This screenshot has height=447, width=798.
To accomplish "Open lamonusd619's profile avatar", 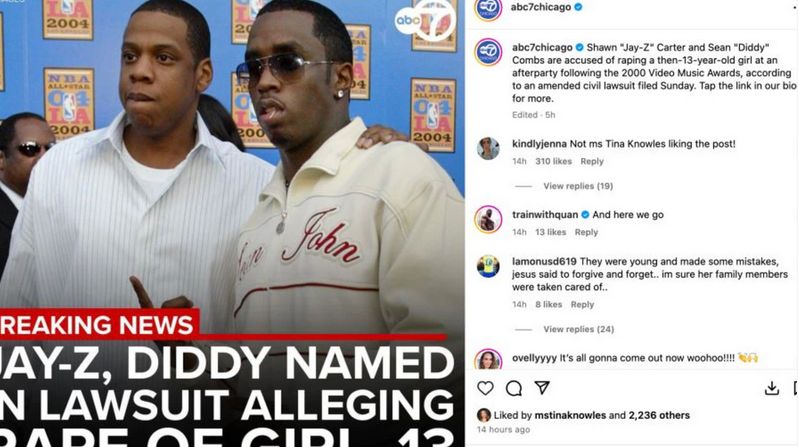I will click(488, 266).
